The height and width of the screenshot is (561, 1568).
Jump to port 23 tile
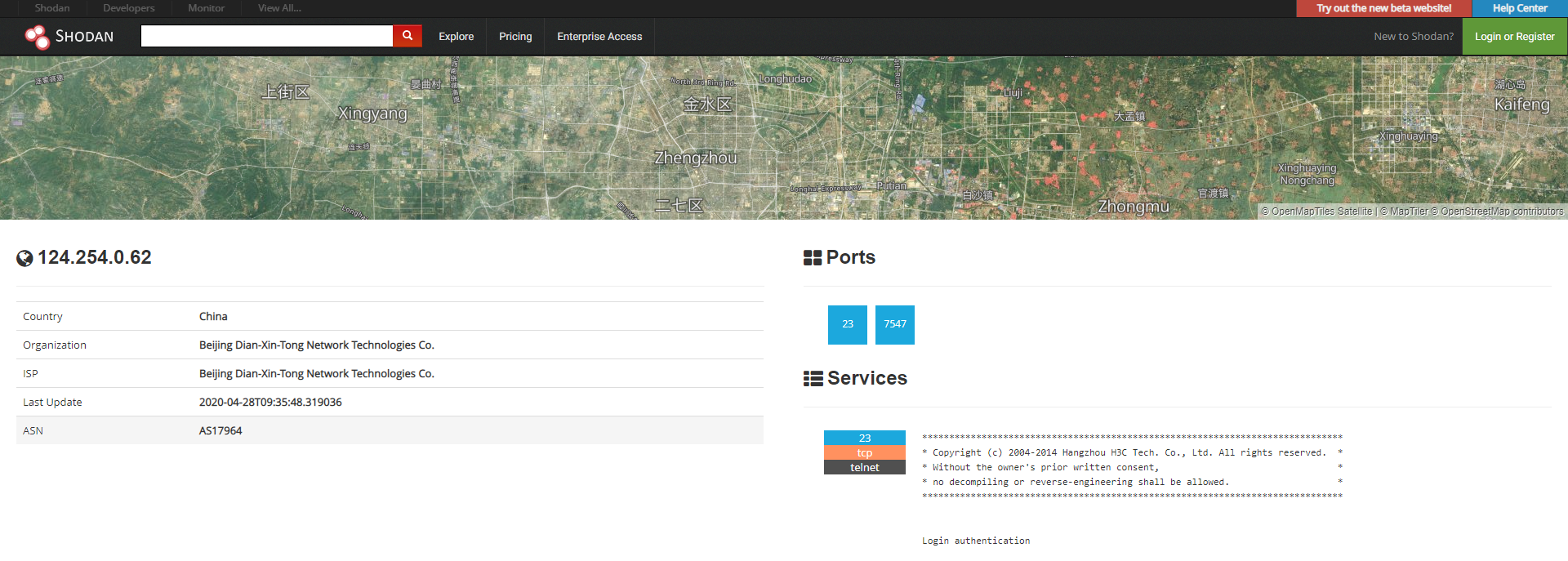(x=848, y=325)
